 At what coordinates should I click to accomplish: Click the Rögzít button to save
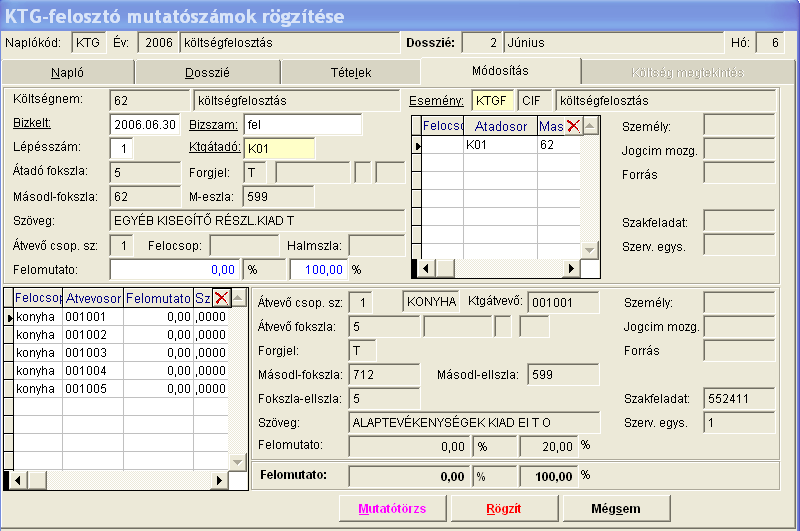(504, 509)
